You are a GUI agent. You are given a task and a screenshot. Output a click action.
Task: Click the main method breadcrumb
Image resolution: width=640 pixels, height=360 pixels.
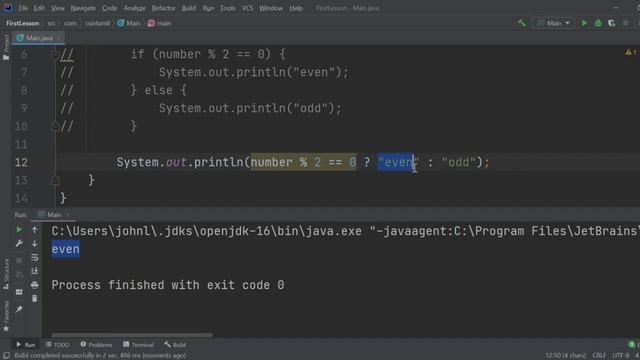click(160, 23)
